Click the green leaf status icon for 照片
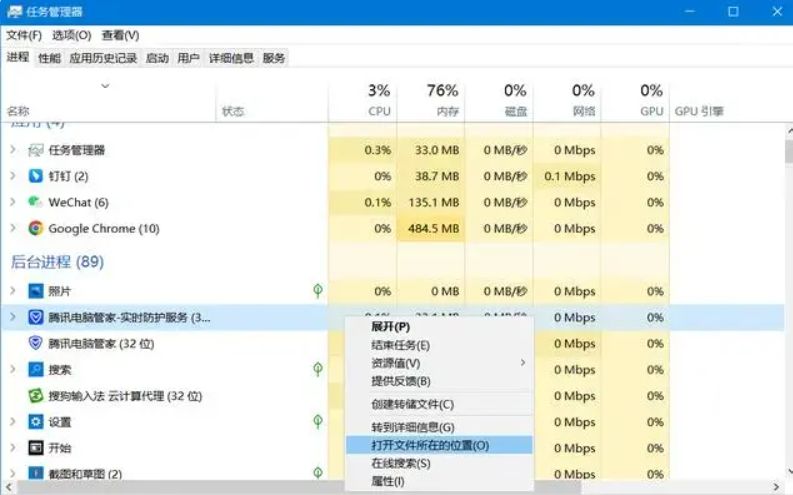Viewport: 793px width, 495px height. click(x=318, y=291)
